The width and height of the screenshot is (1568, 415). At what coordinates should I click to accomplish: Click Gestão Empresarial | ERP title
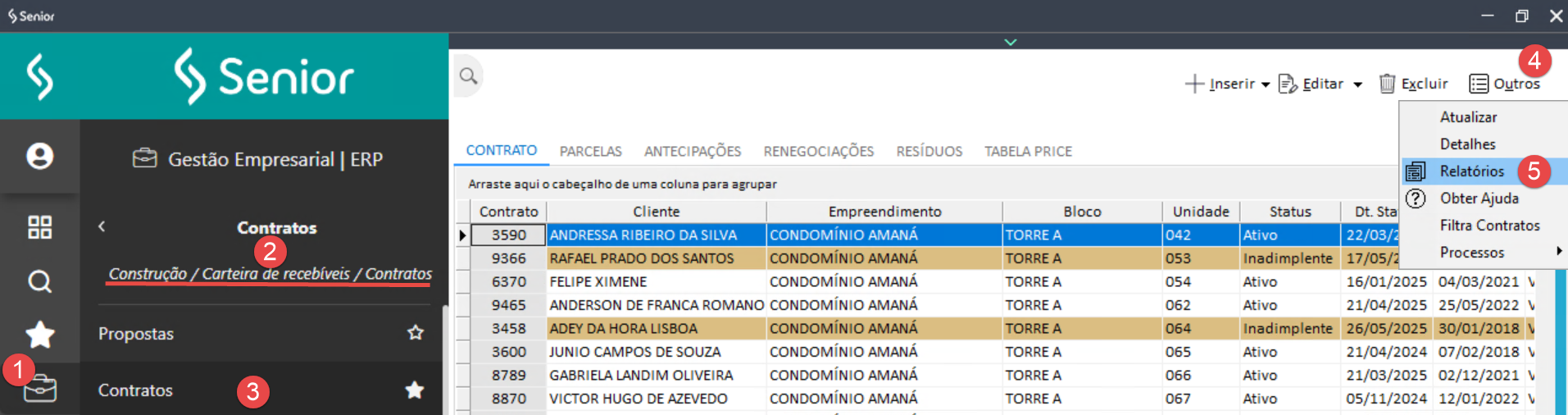tap(275, 159)
